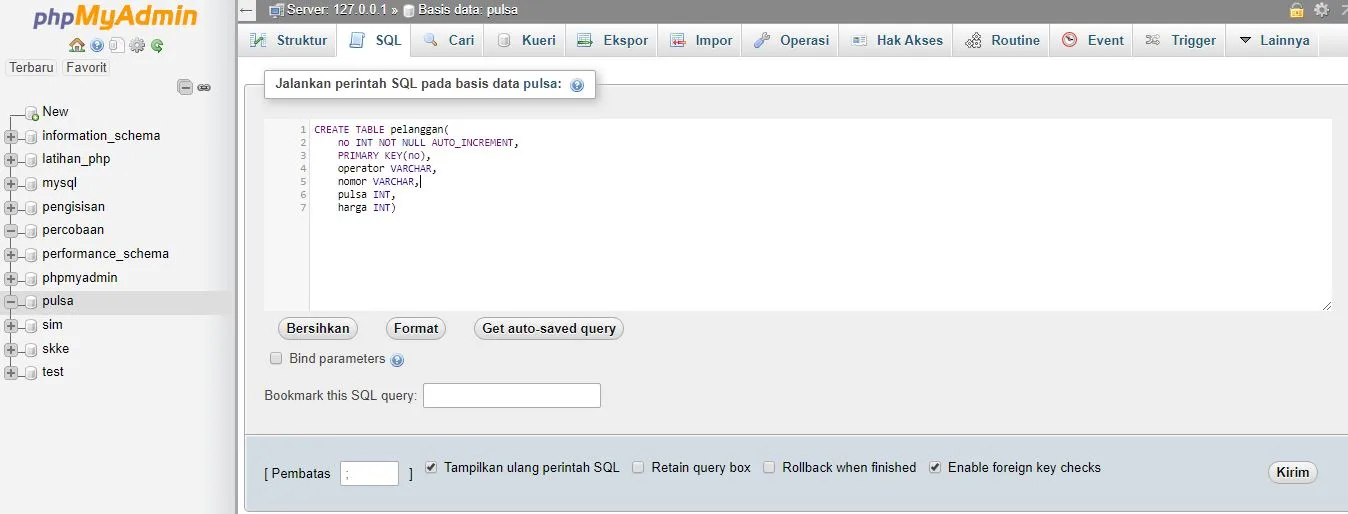1348x514 pixels.
Task: Open the Ekspor tab
Action: click(x=612, y=41)
